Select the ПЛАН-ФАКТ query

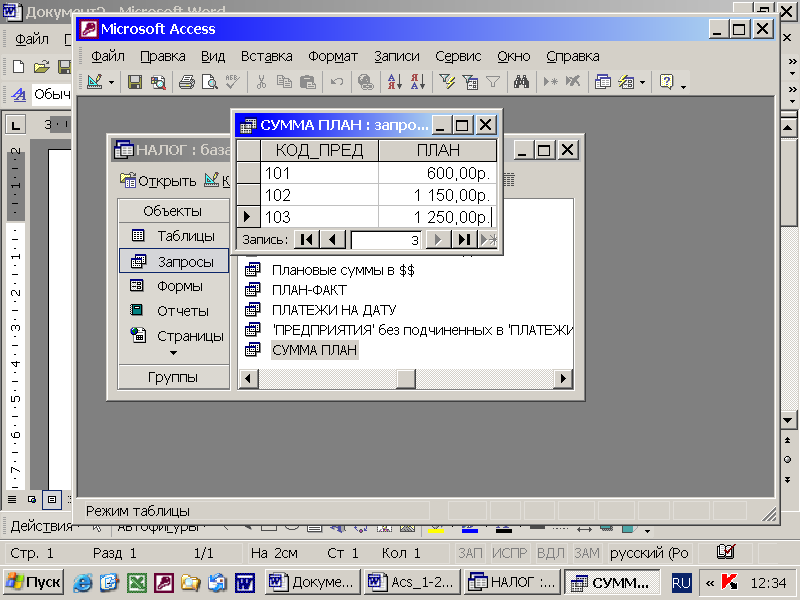click(x=309, y=290)
